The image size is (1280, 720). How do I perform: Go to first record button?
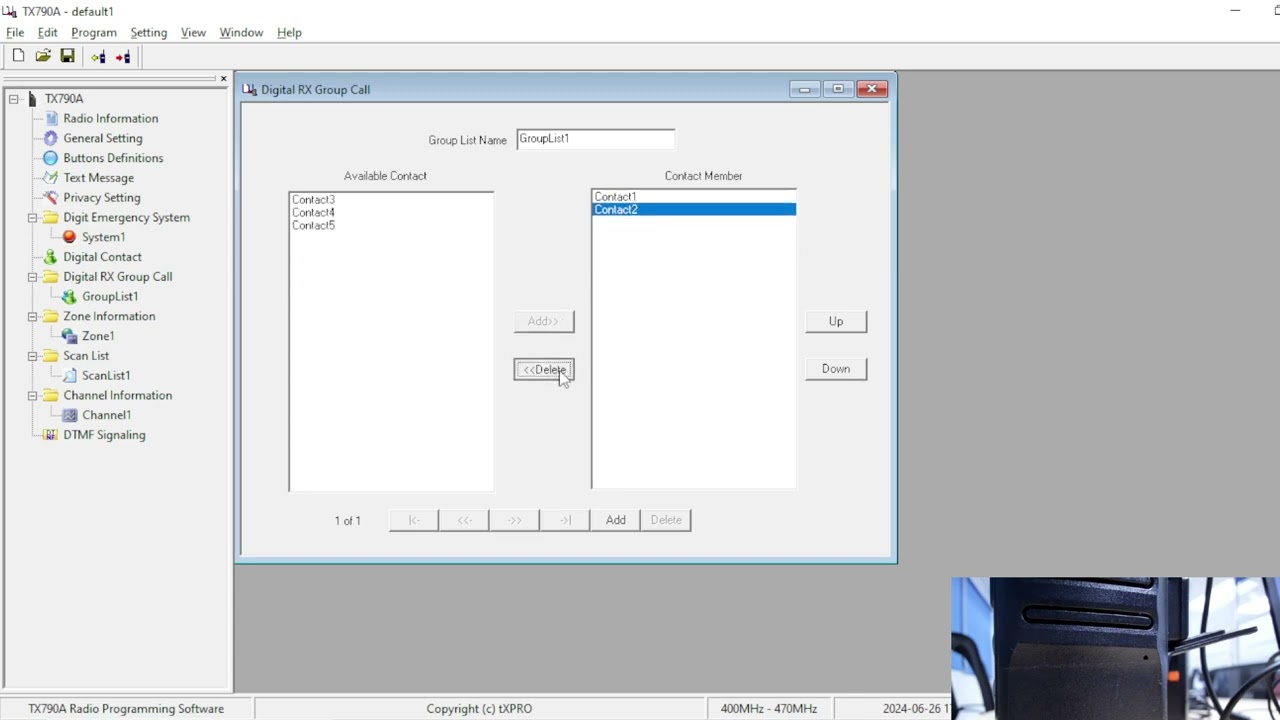point(414,520)
